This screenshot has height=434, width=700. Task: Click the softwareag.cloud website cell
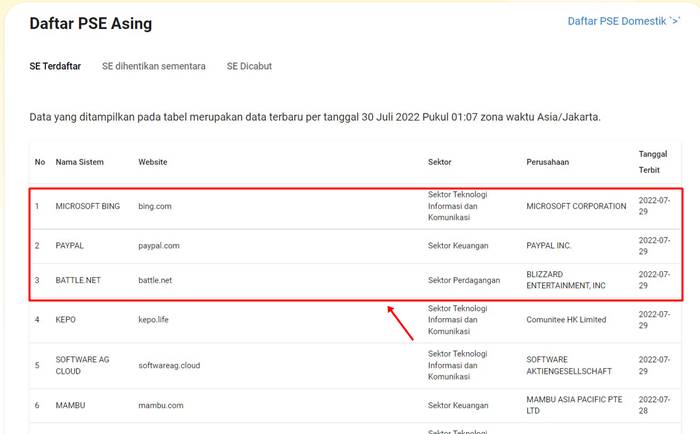[x=169, y=365]
